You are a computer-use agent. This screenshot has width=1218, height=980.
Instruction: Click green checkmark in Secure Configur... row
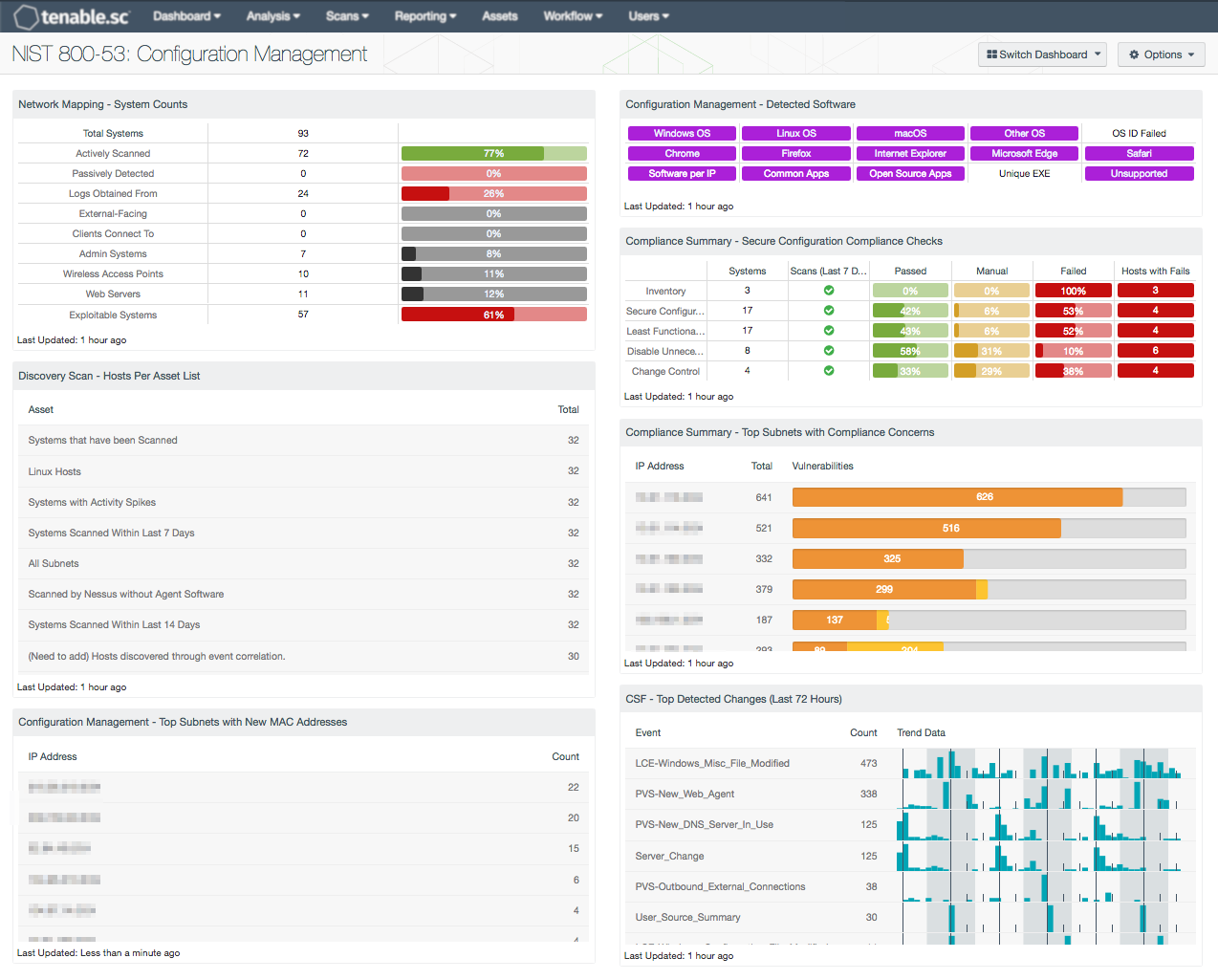(x=829, y=311)
